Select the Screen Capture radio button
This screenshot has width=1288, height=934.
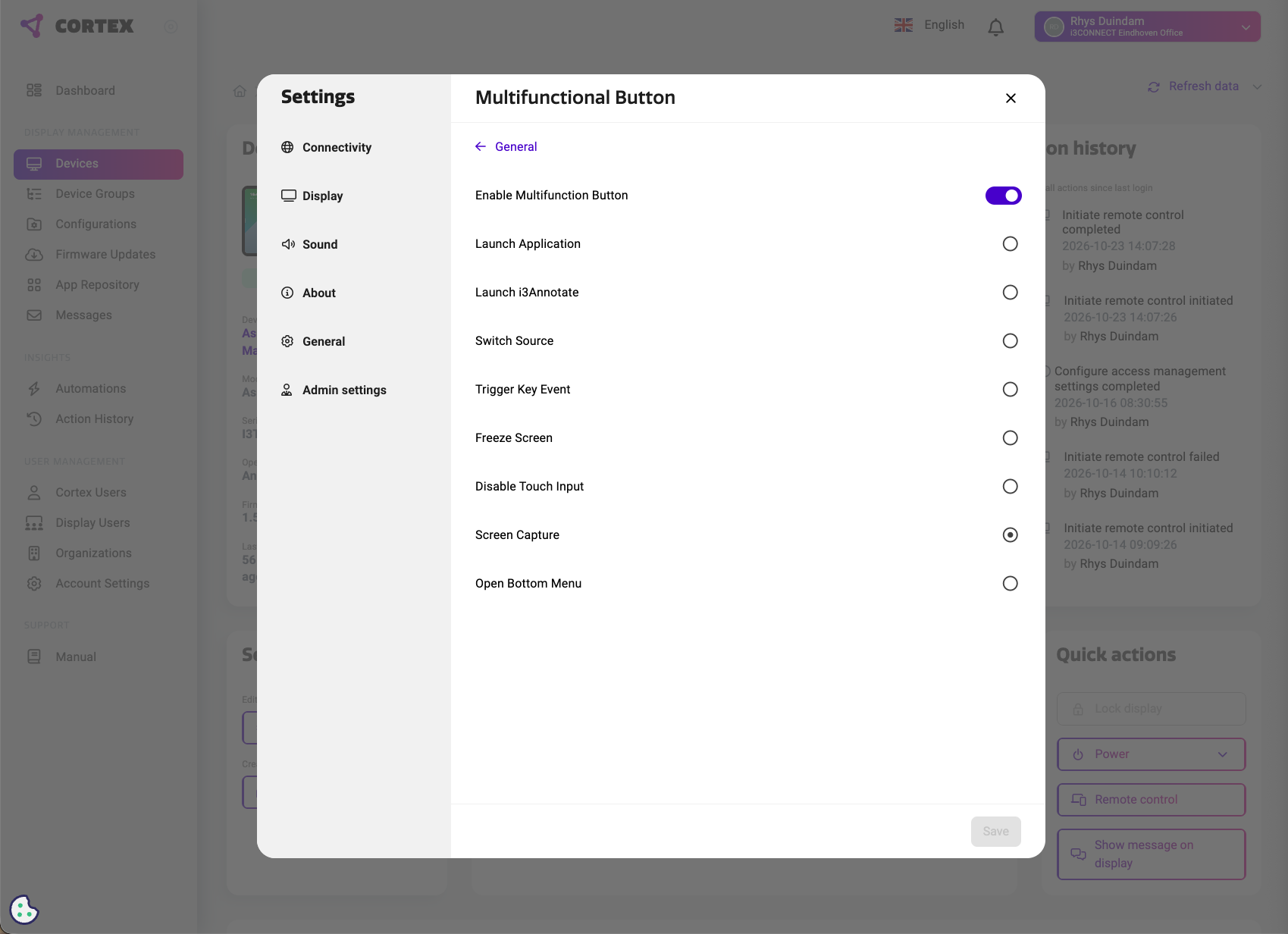[x=1011, y=535]
